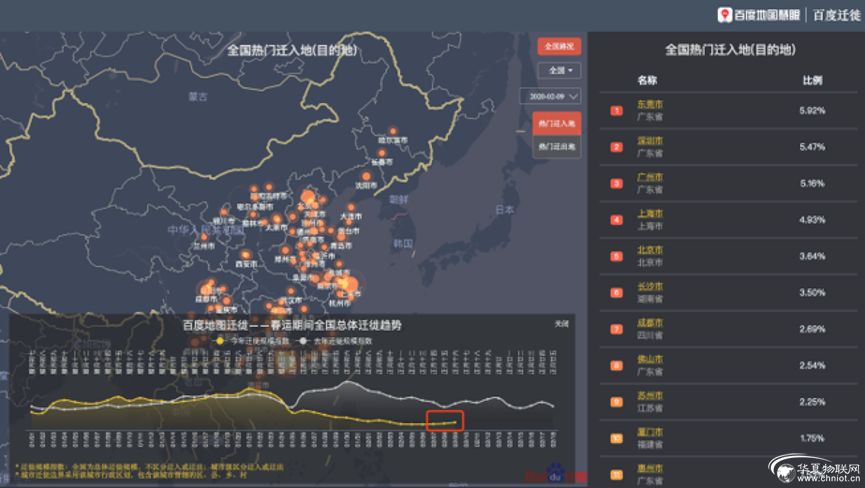Switch to 热门迁出地 view
This screenshot has height=488, width=865.
click(557, 147)
